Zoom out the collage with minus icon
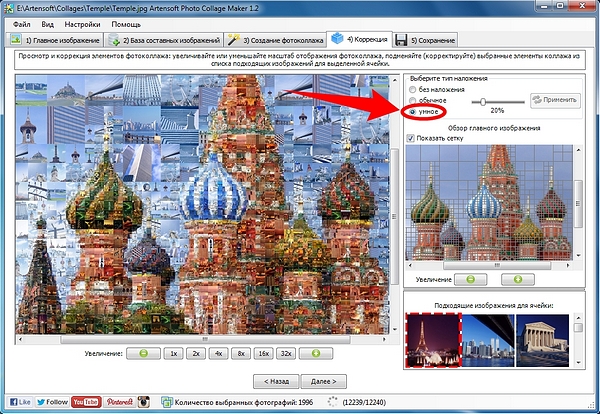This screenshot has width=600, height=414. [x=143, y=354]
